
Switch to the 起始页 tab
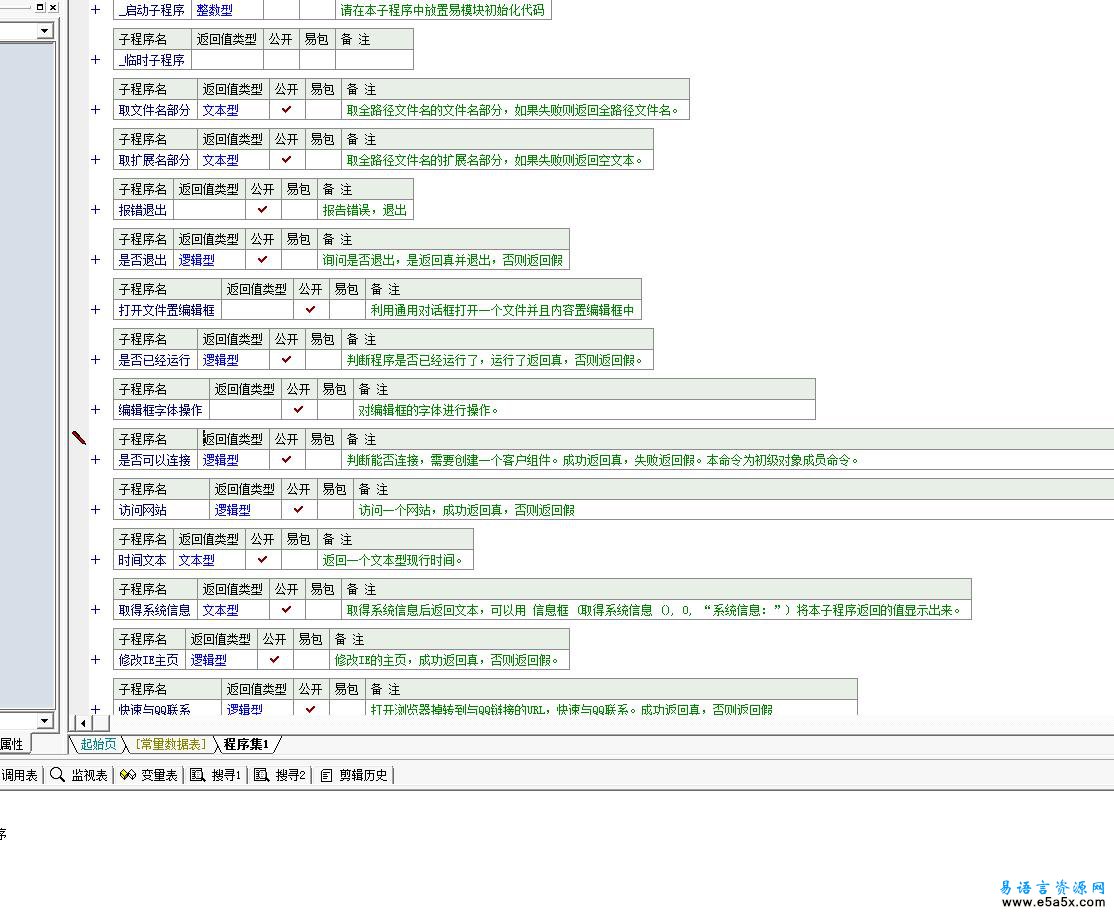click(98, 744)
